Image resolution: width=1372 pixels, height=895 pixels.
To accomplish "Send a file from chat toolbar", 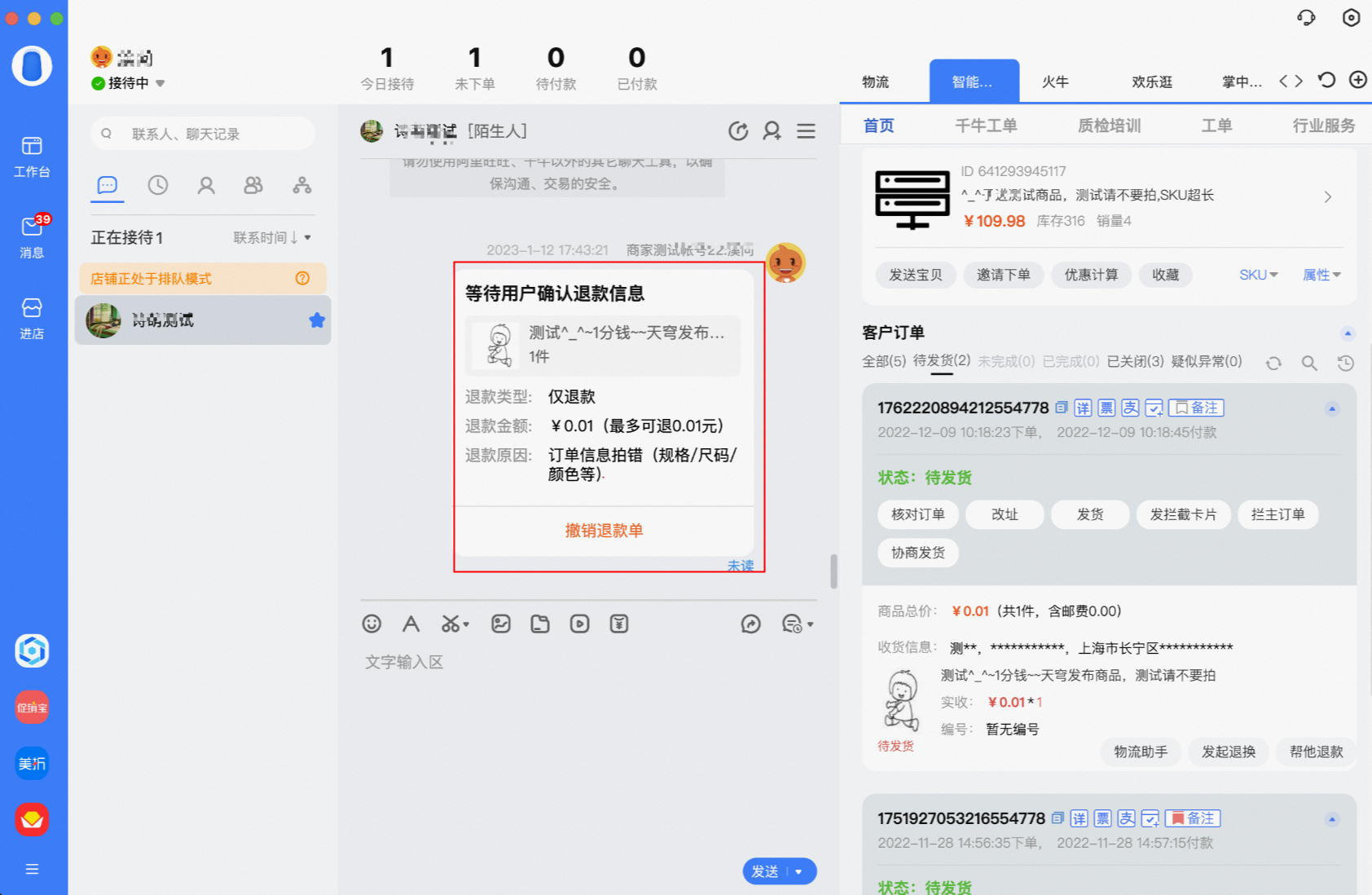I will [x=540, y=624].
